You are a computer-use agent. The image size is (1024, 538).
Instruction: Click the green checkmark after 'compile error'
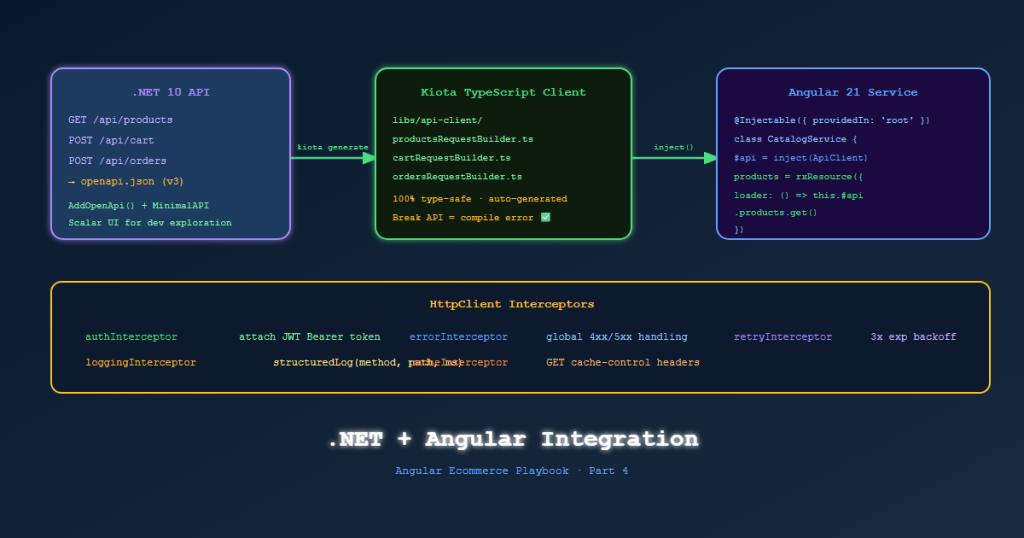pos(546,217)
